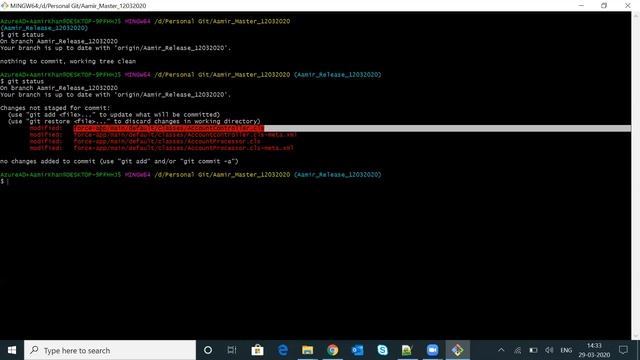Image resolution: width=640 pixels, height=360 pixels.
Task: Open the volume control in the tray
Action: pos(549,350)
